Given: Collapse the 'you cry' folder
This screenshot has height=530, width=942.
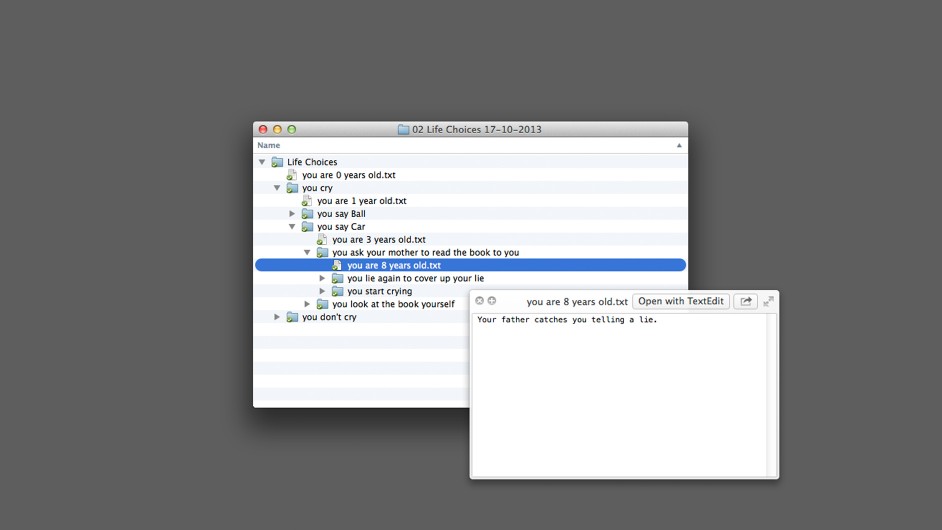Looking at the screenshot, I should point(277,188).
